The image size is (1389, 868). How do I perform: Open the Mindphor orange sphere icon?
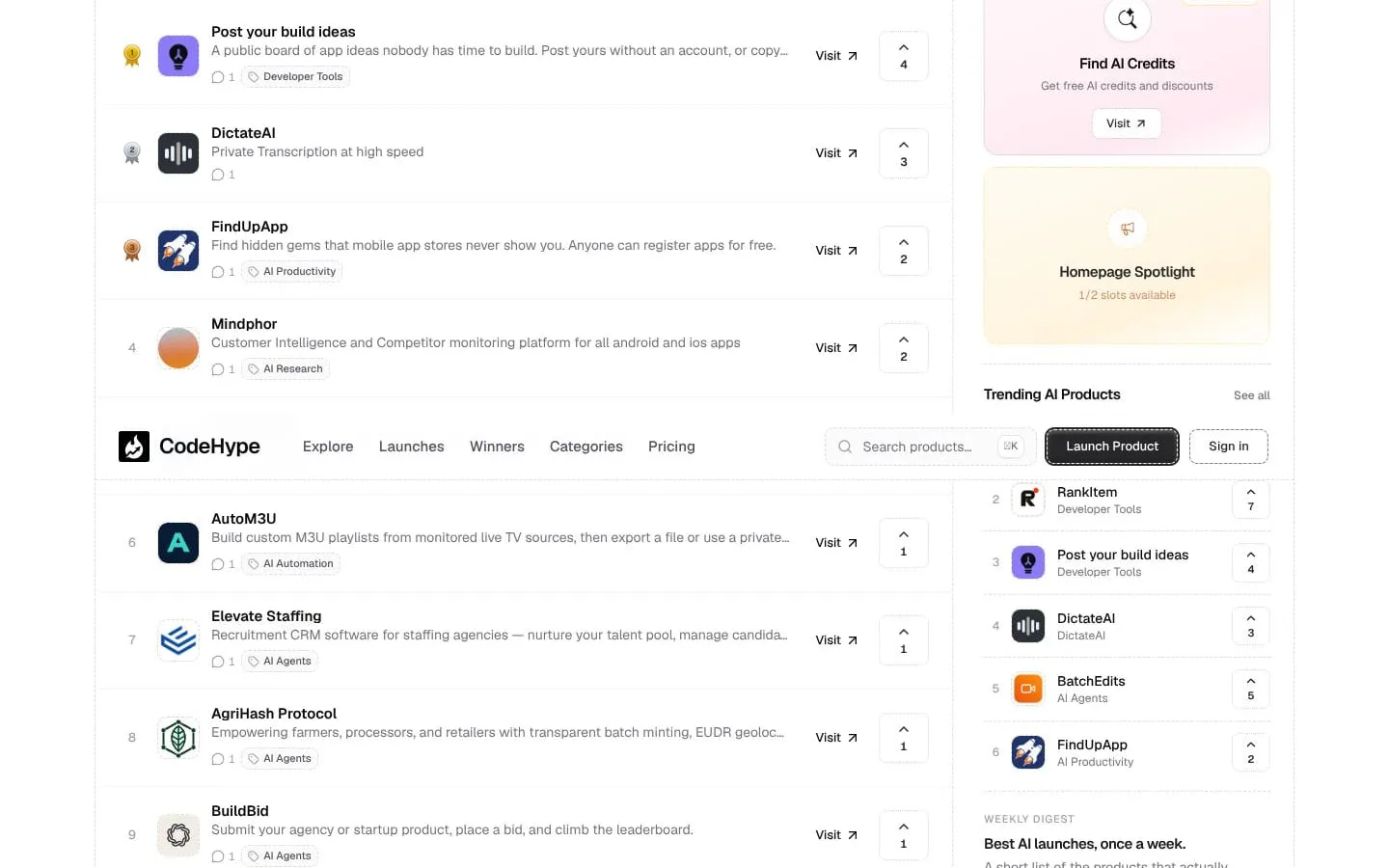[x=178, y=348]
